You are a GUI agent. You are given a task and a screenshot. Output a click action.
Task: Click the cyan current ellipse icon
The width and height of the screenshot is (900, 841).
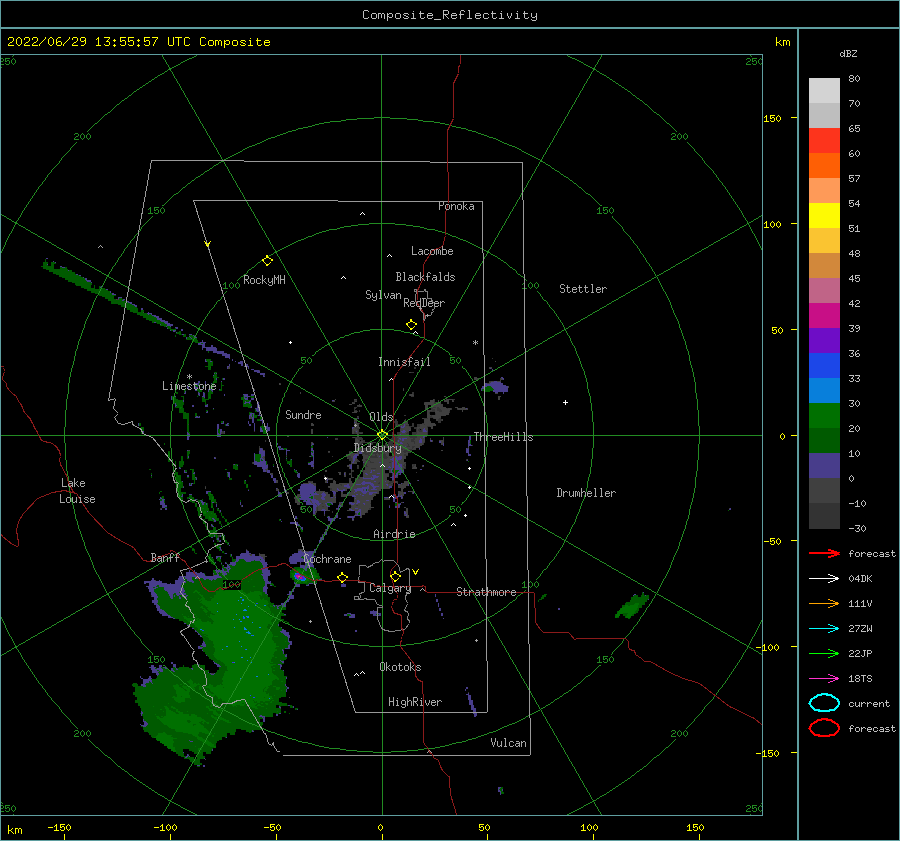pyautogui.click(x=824, y=703)
